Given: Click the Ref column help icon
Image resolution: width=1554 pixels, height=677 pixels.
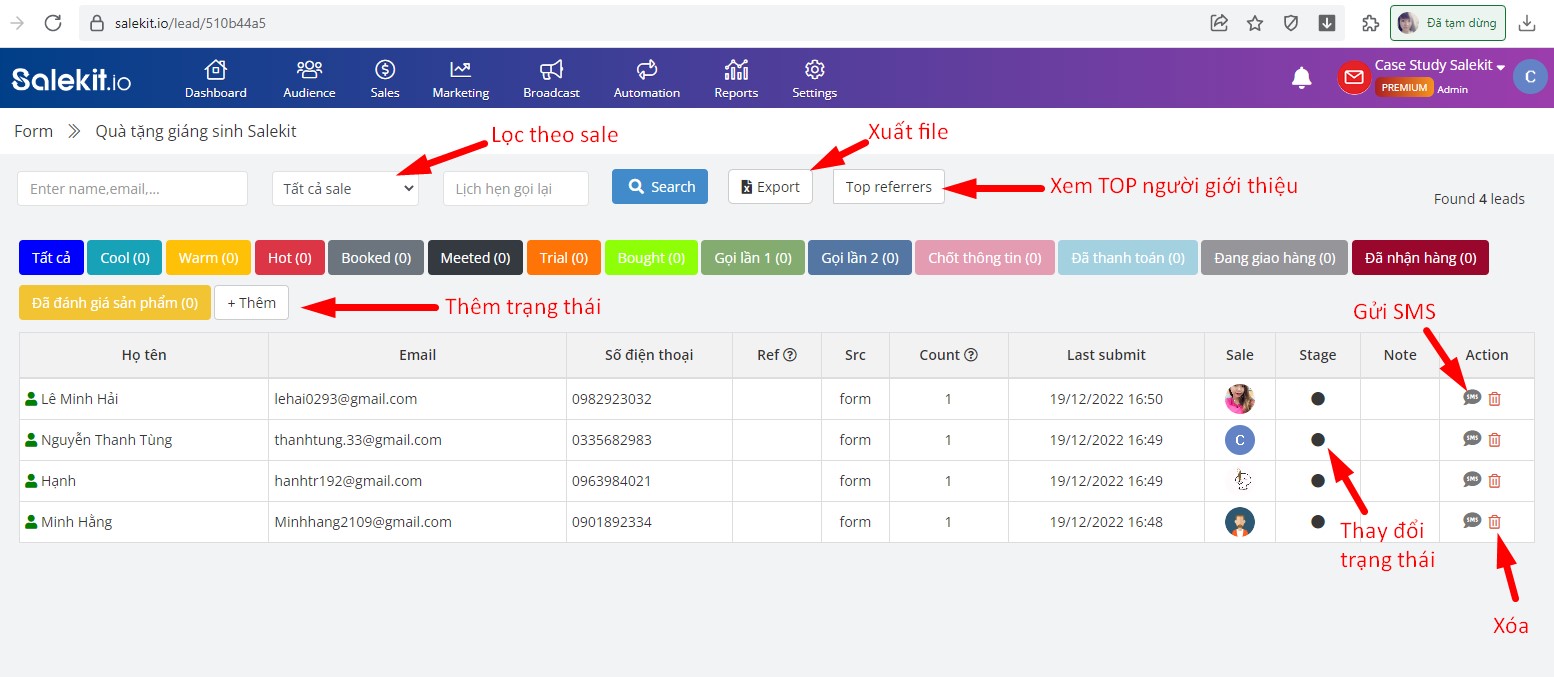Looking at the screenshot, I should [790, 355].
